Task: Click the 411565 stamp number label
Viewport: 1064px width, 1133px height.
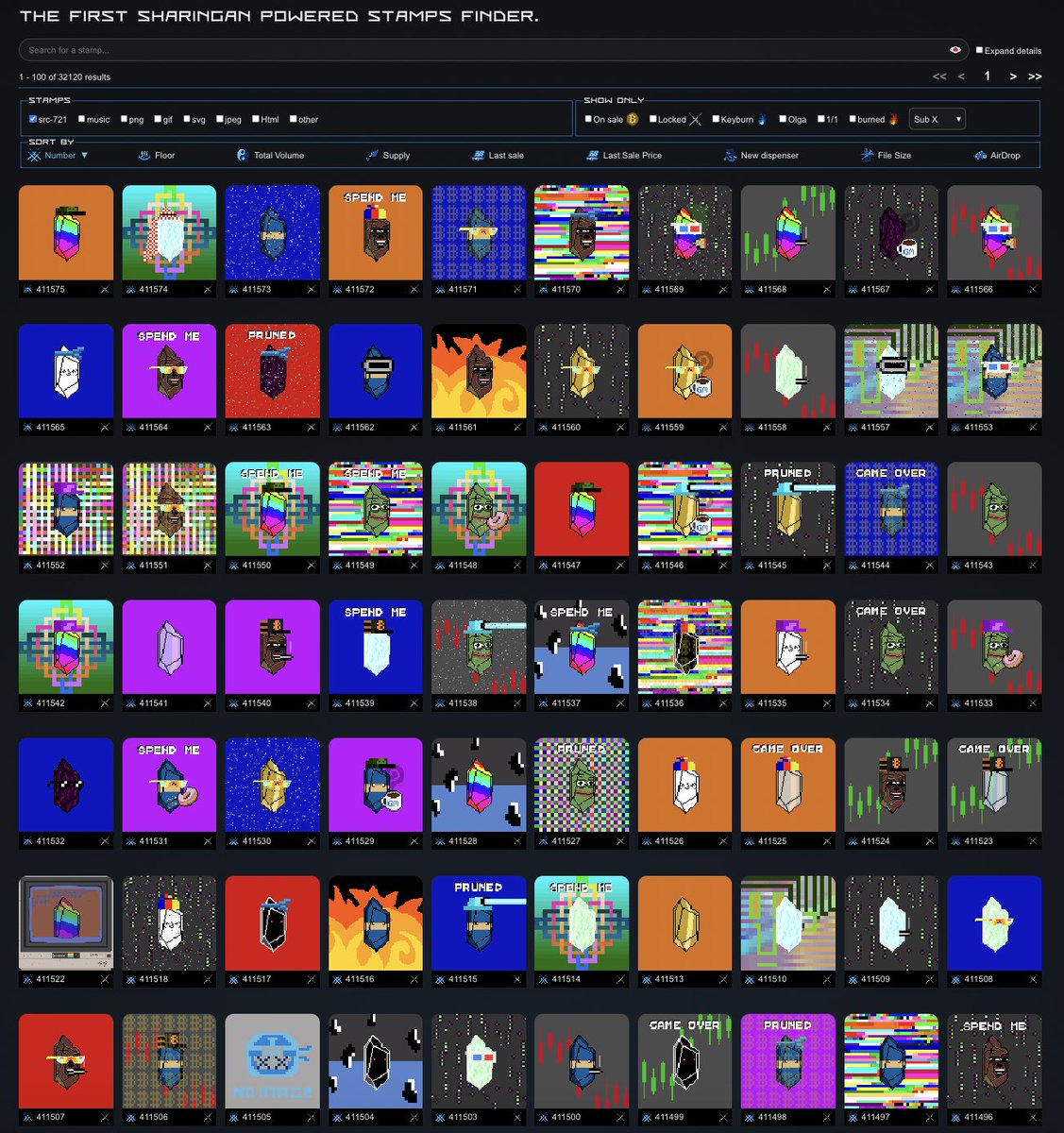Action: tap(50, 428)
